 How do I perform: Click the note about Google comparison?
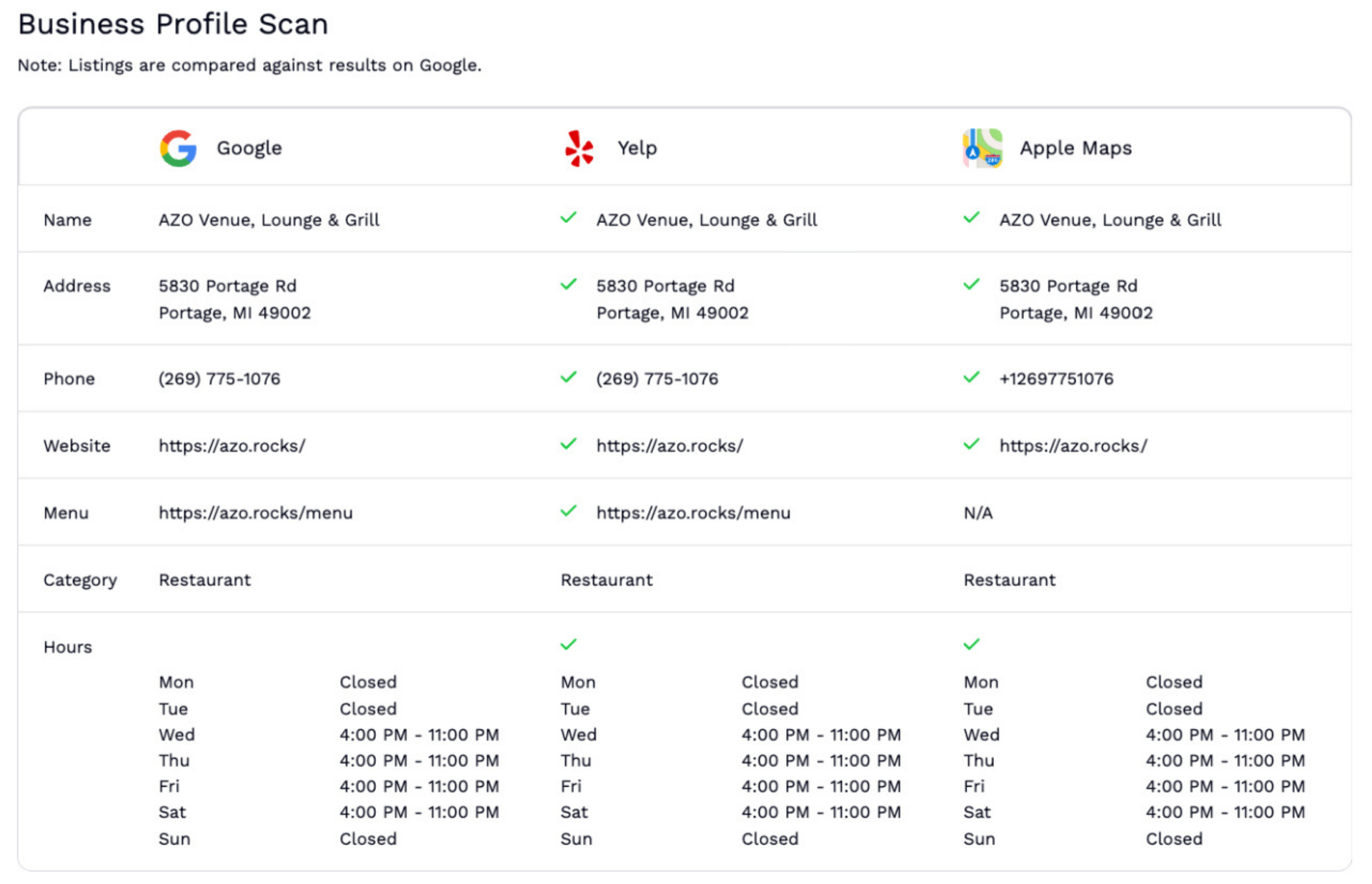(249, 65)
